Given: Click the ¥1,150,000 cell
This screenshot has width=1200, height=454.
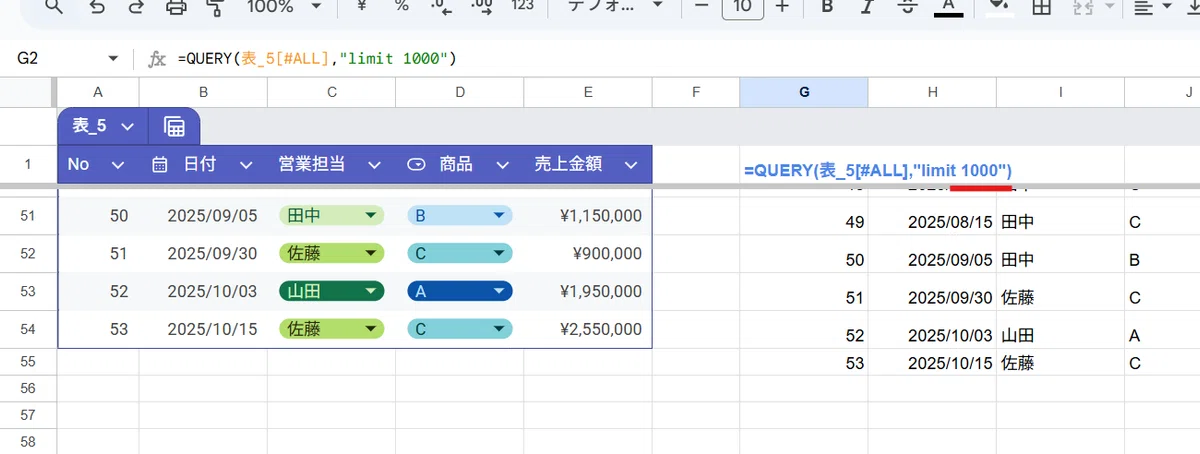Looking at the screenshot, I should (588, 216).
